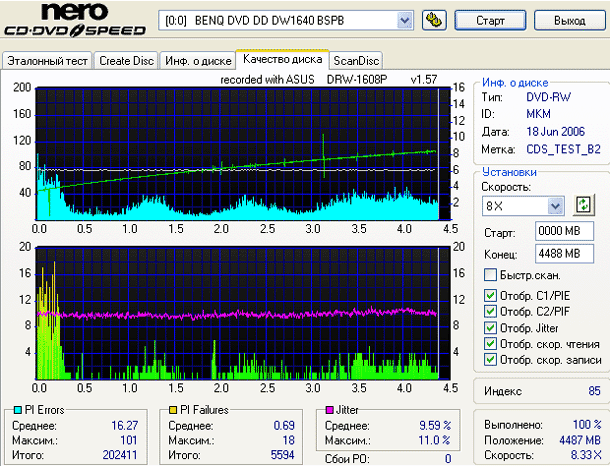This screenshot has width=610, height=466.
Task: Click the upper PI Errors graph
Action: click(243, 154)
